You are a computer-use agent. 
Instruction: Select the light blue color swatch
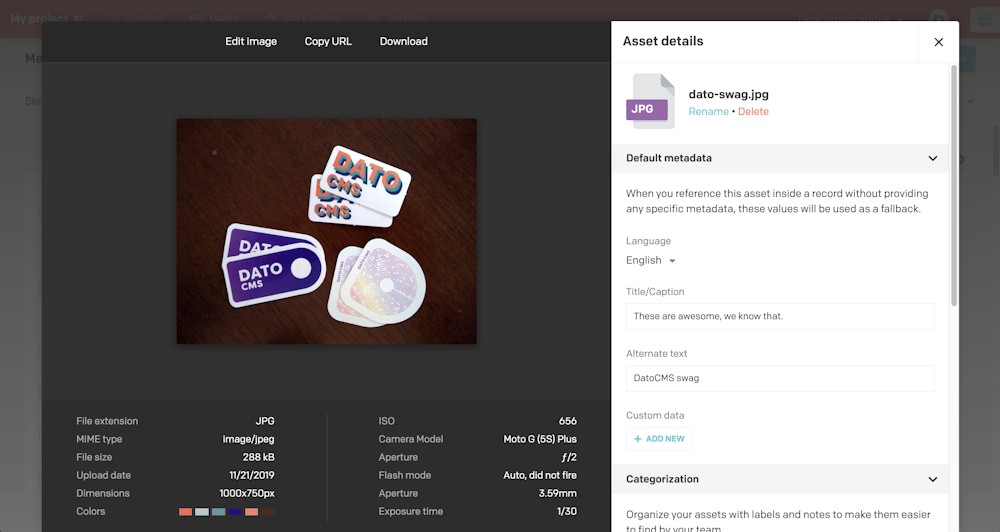pyautogui.click(x=202, y=512)
